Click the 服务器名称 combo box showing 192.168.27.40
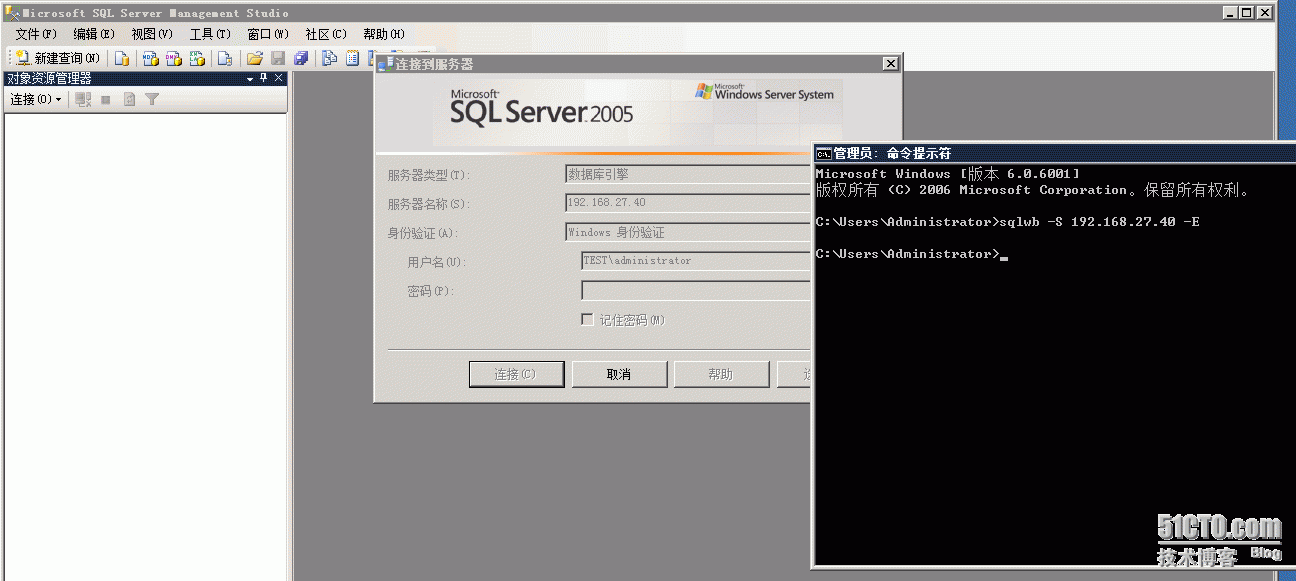 click(688, 203)
